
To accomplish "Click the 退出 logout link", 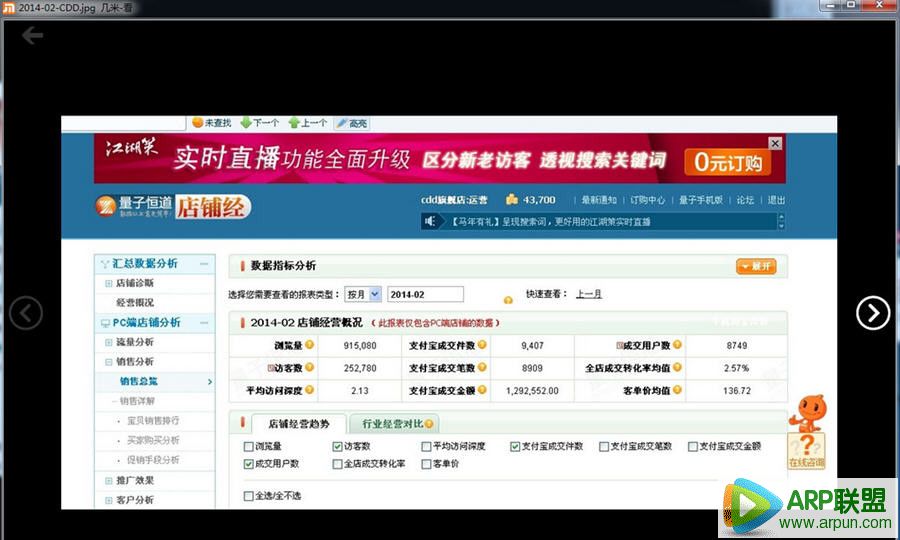I will coord(776,200).
